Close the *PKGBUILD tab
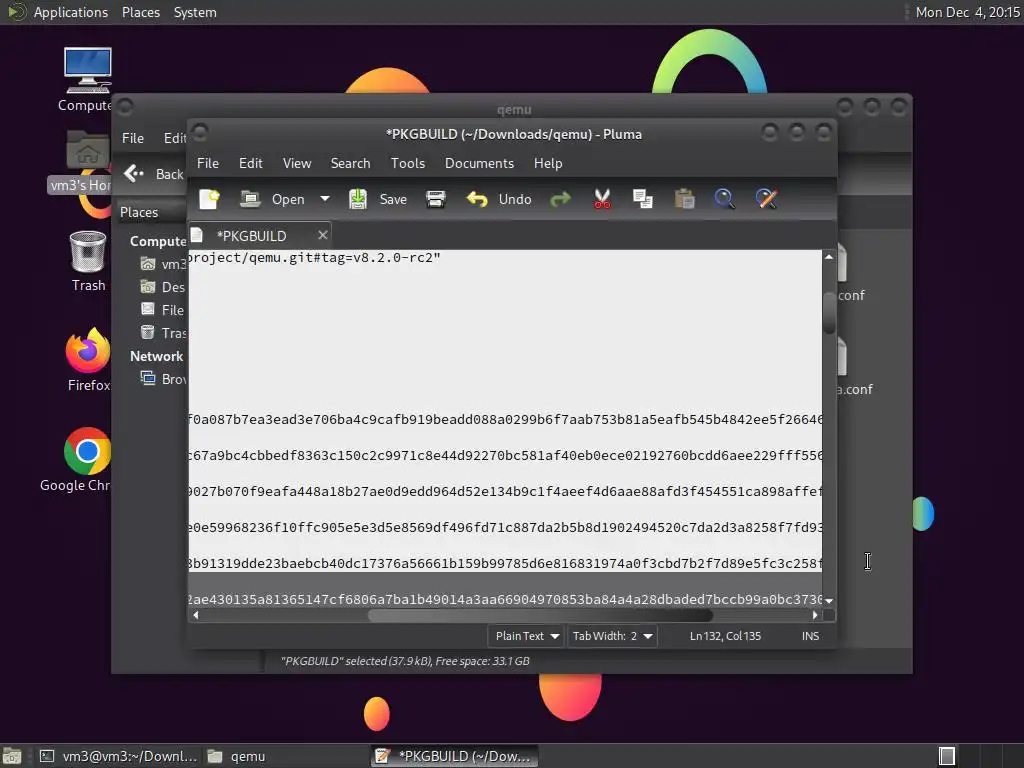The width and height of the screenshot is (1024, 768). point(323,235)
